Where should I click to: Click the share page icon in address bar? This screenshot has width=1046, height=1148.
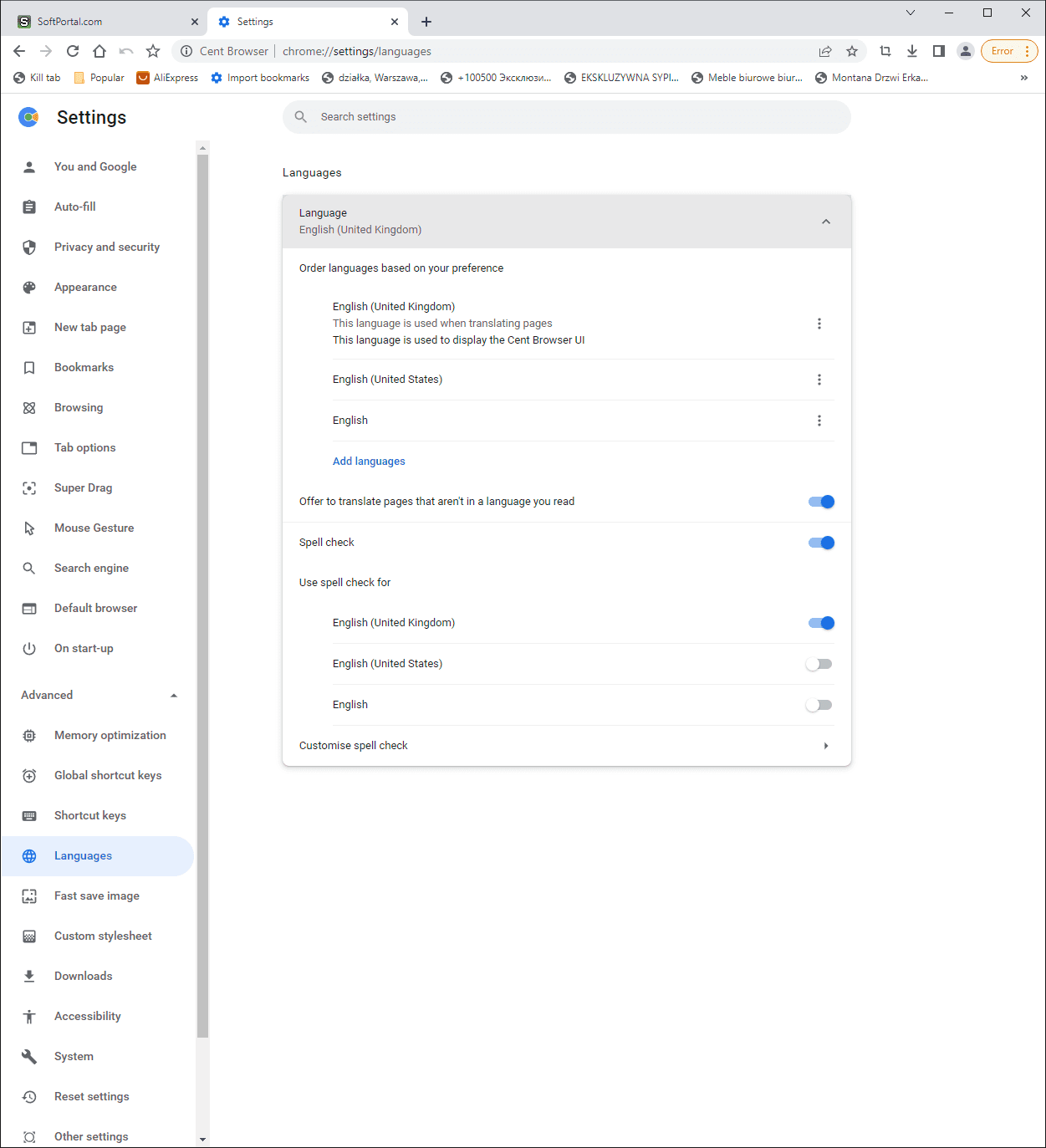(825, 51)
